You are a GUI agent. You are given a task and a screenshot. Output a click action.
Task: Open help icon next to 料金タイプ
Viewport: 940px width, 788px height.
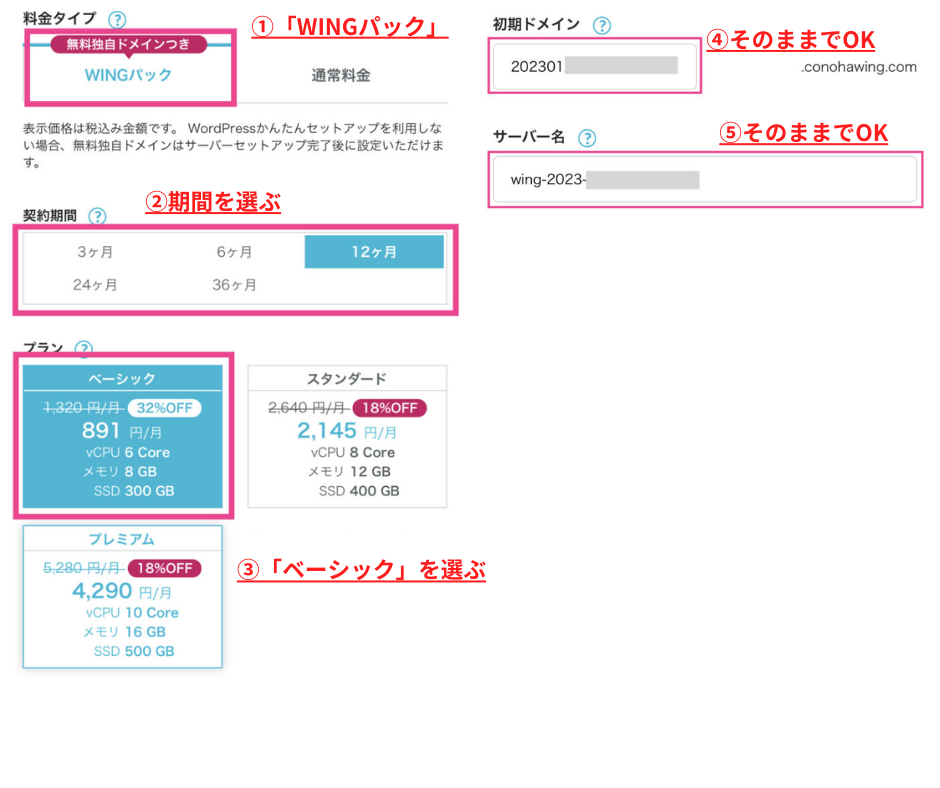click(x=117, y=20)
